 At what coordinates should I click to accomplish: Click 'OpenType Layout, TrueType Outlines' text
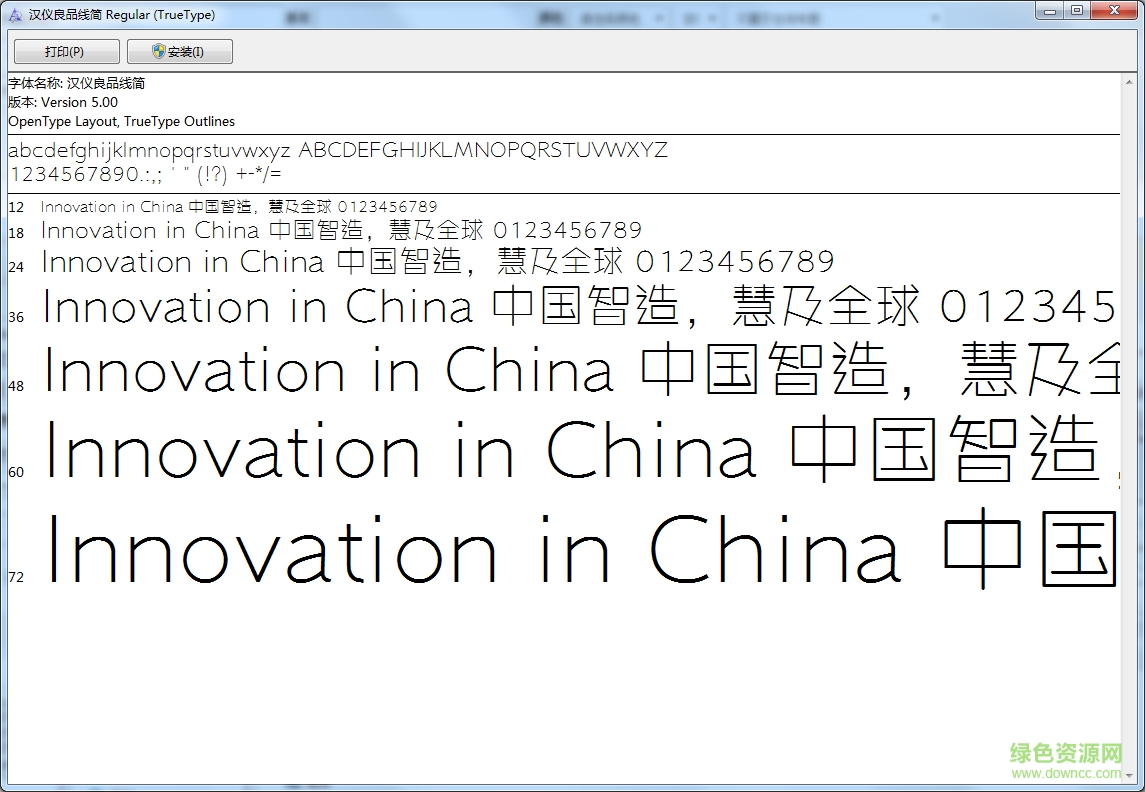121,121
